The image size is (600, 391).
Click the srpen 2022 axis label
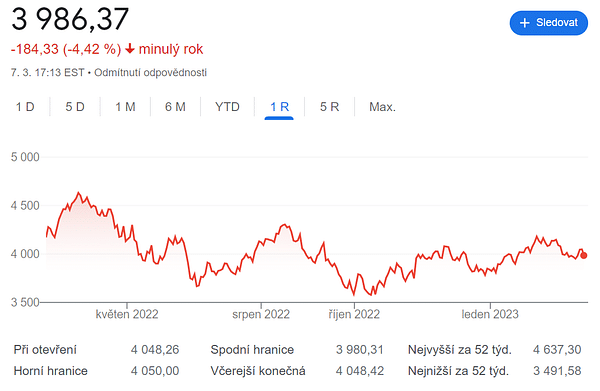[x=261, y=314]
